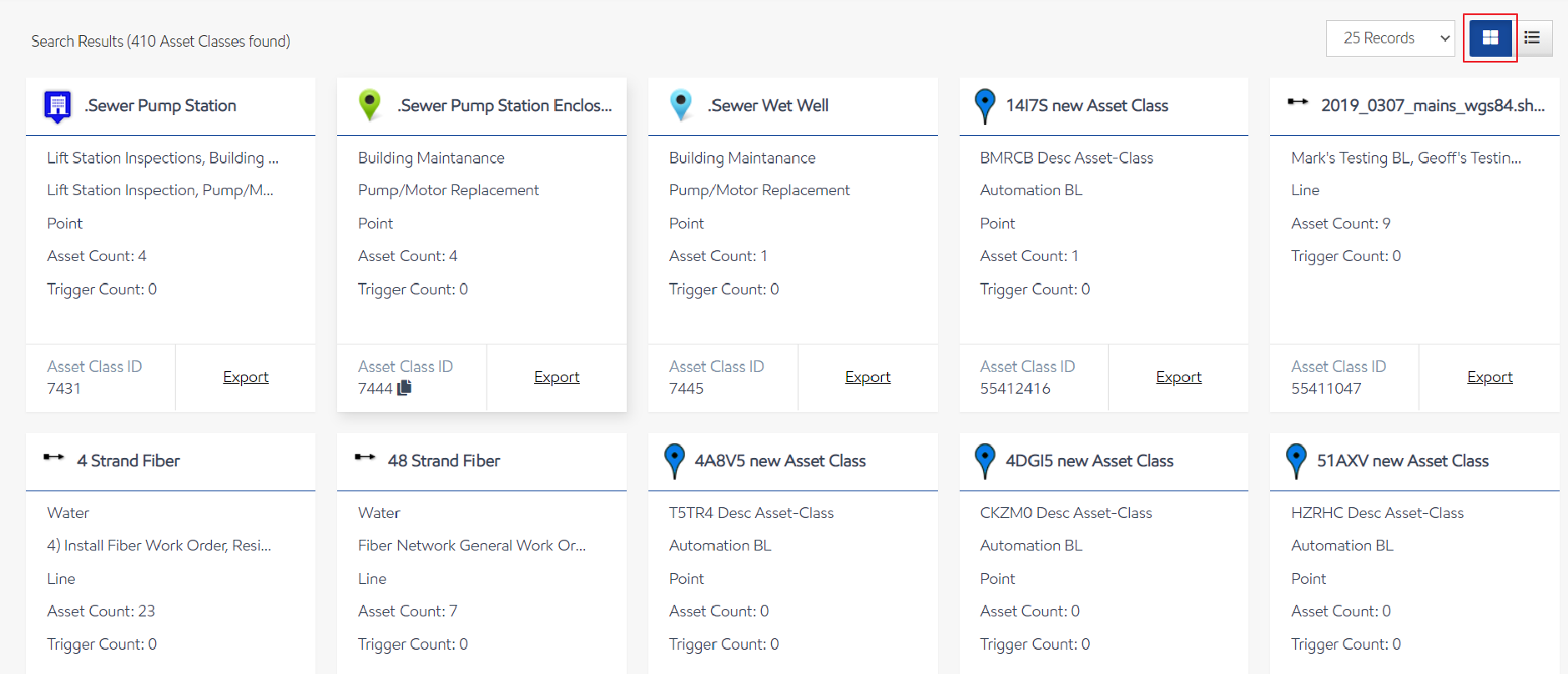Open the 4DGI5 new Asset Class title
This screenshot has height=674, width=1568.
(1089, 461)
